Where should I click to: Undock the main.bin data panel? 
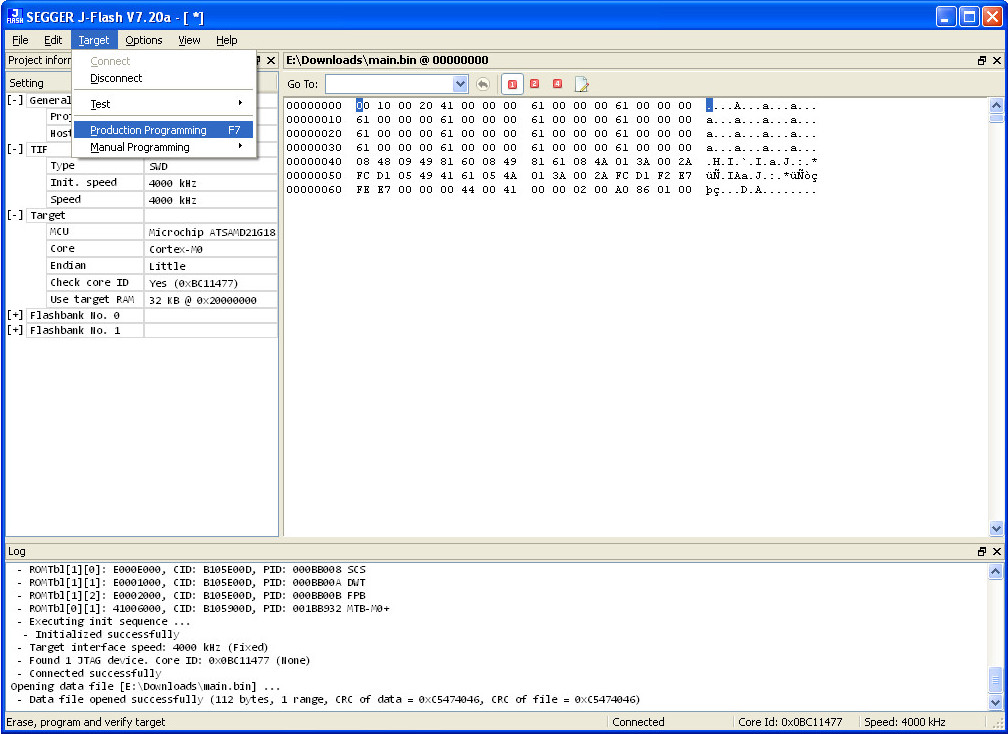pos(982,60)
